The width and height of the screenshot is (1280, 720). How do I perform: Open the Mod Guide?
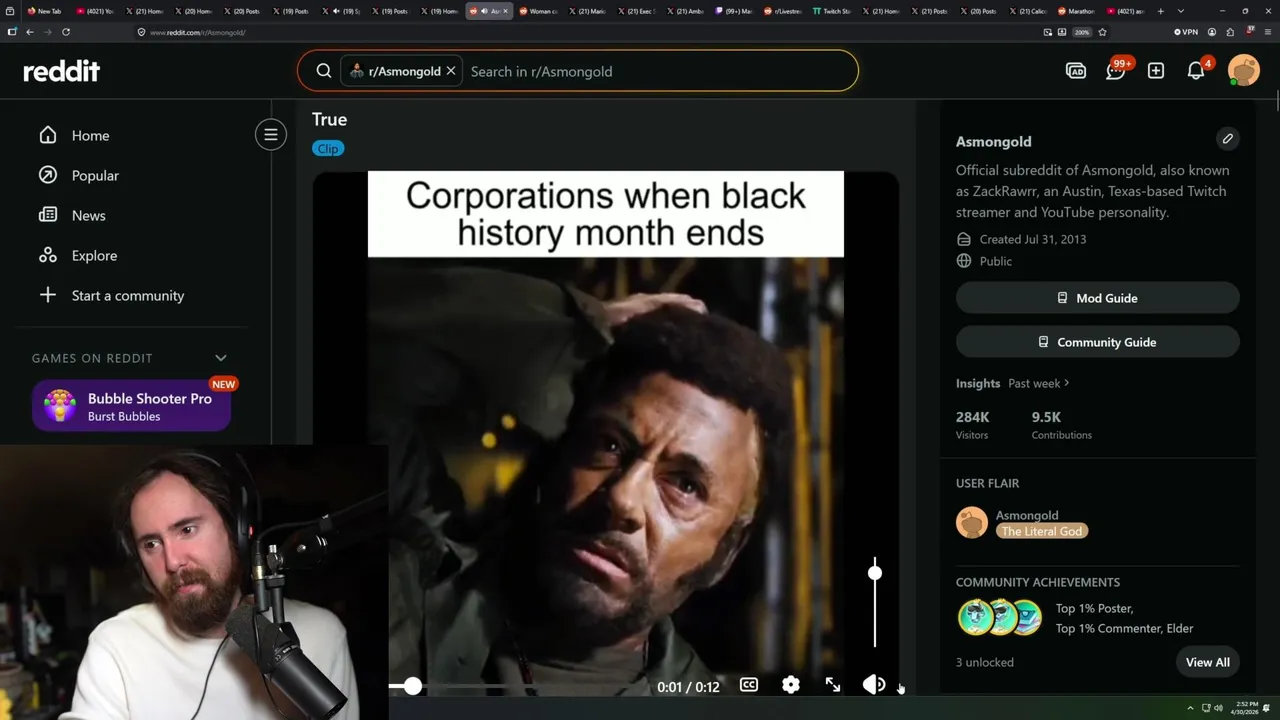[1097, 298]
